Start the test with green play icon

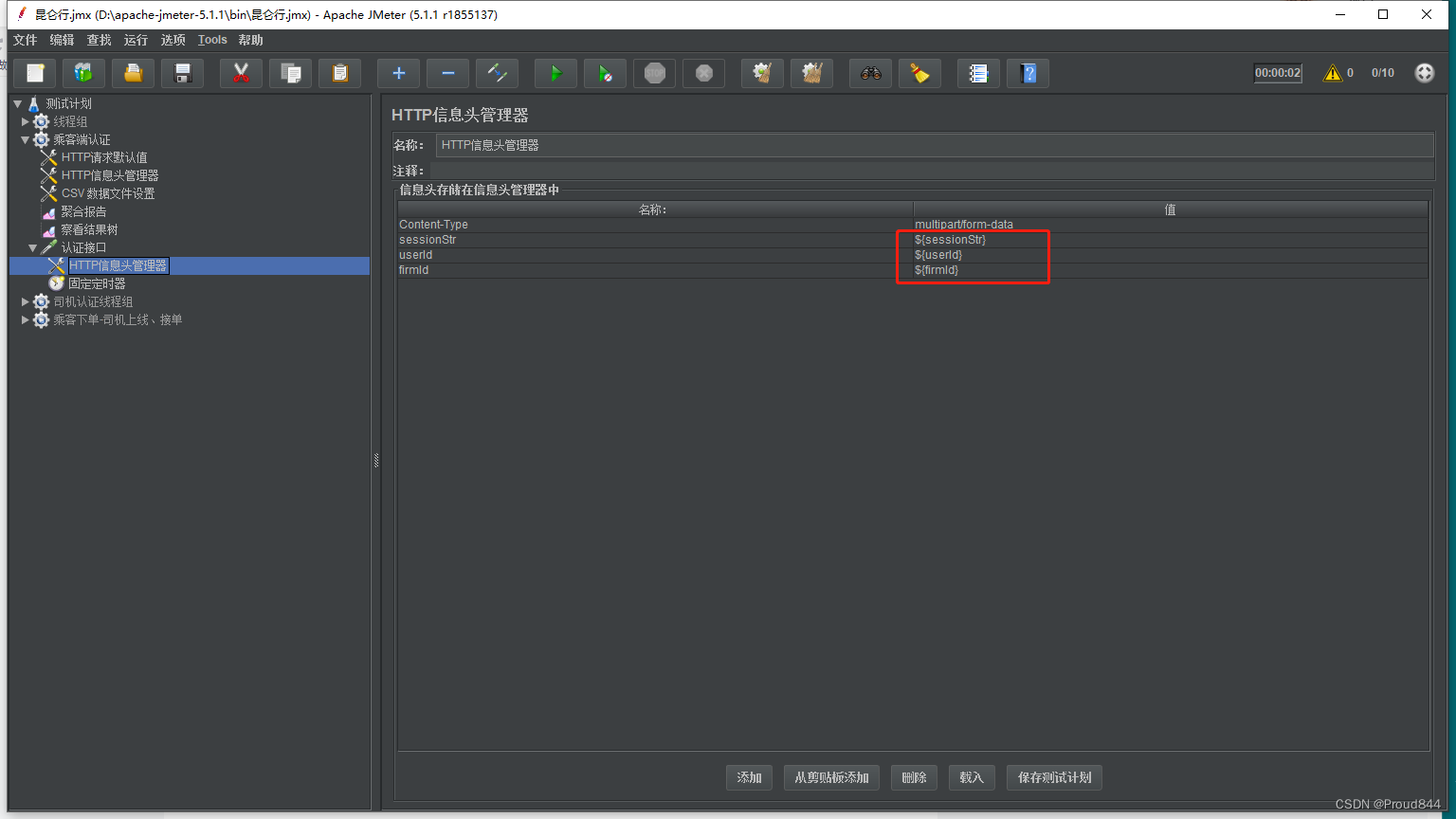pos(556,73)
